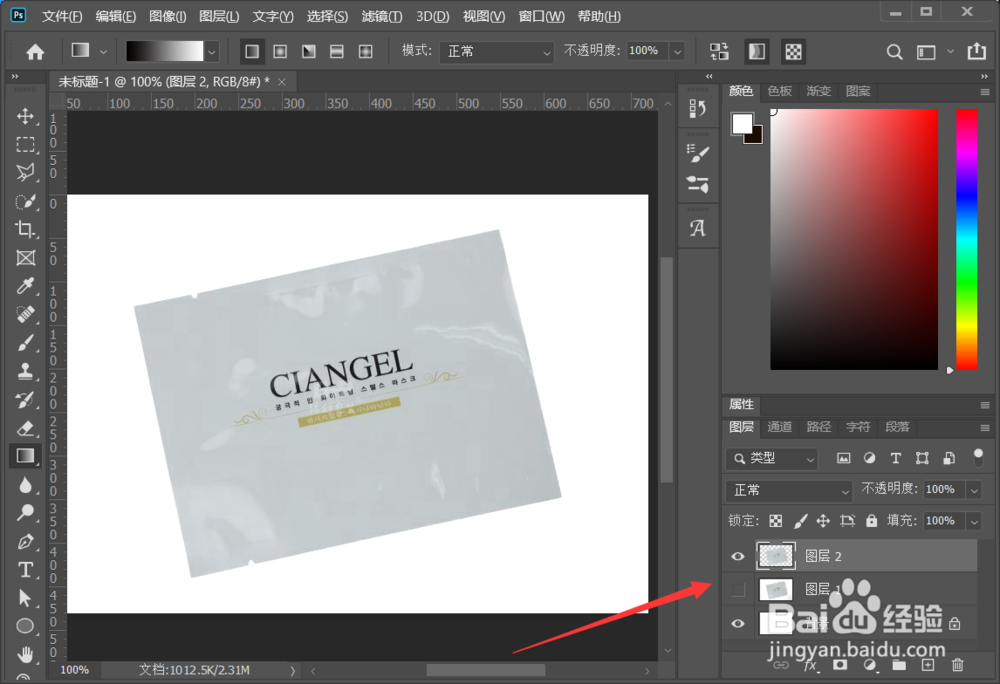Choose the linear gradient style
1000x684 pixels.
point(252,51)
